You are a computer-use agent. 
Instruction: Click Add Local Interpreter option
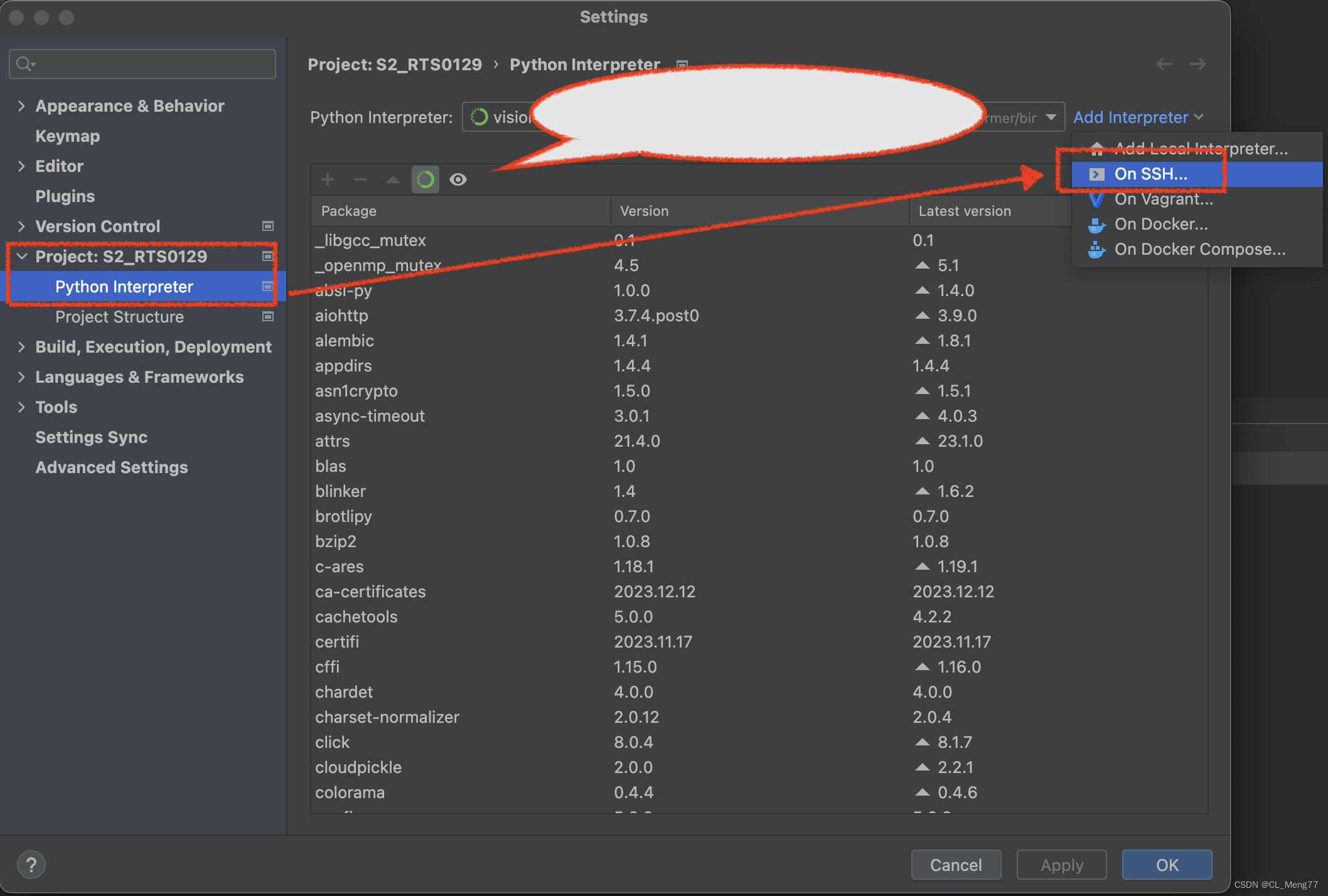click(1196, 148)
